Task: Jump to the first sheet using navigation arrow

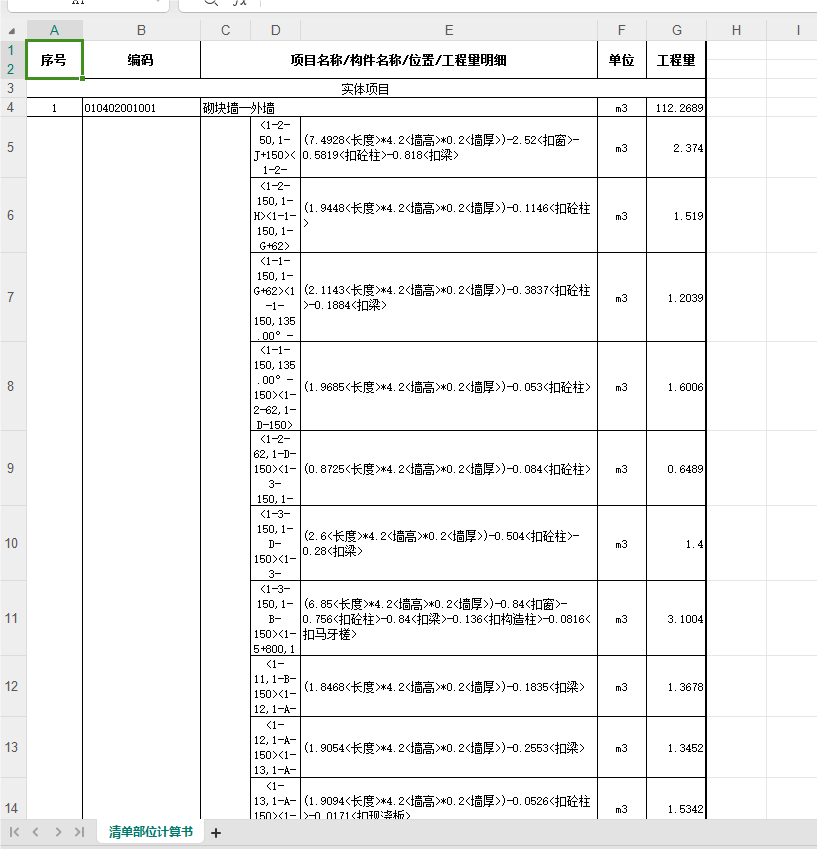Action: (x=15, y=832)
